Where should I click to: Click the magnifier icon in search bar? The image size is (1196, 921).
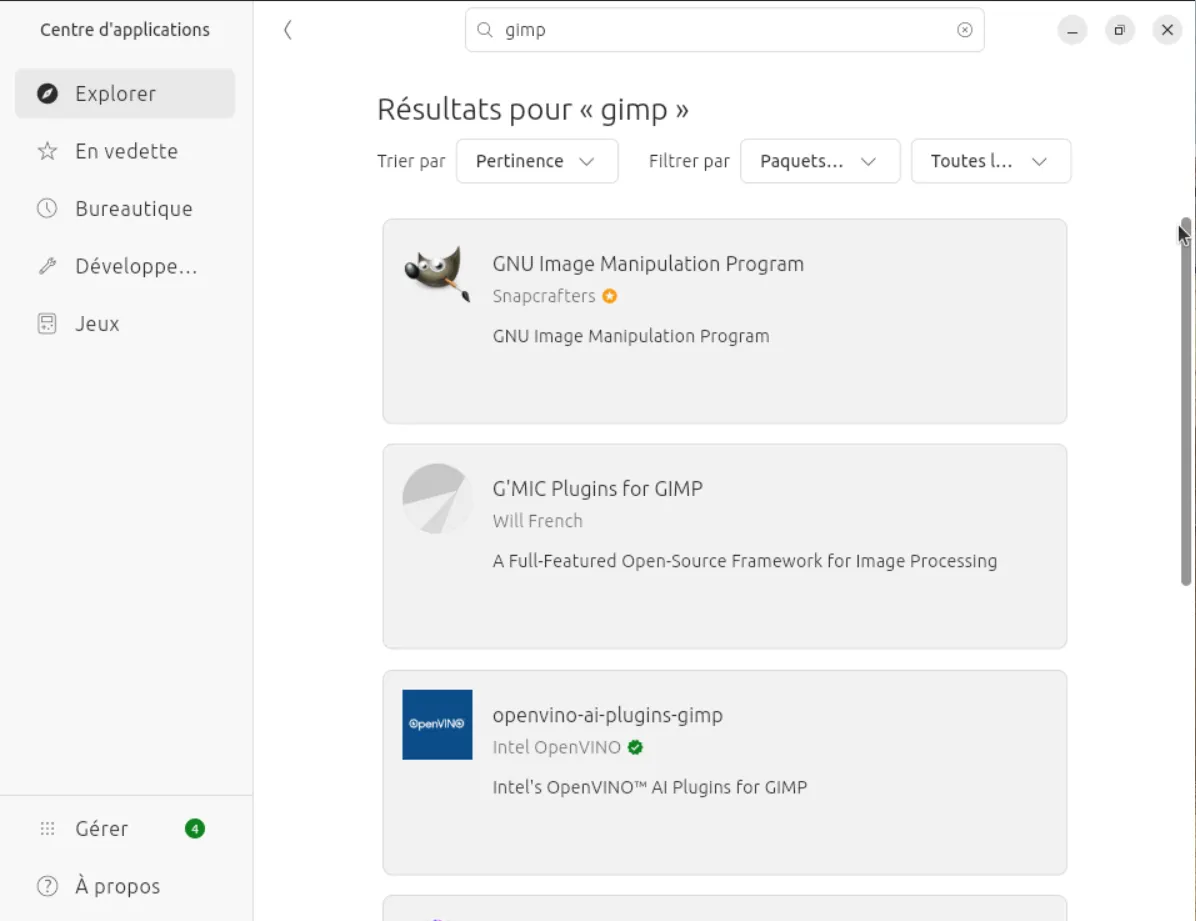[484, 30]
